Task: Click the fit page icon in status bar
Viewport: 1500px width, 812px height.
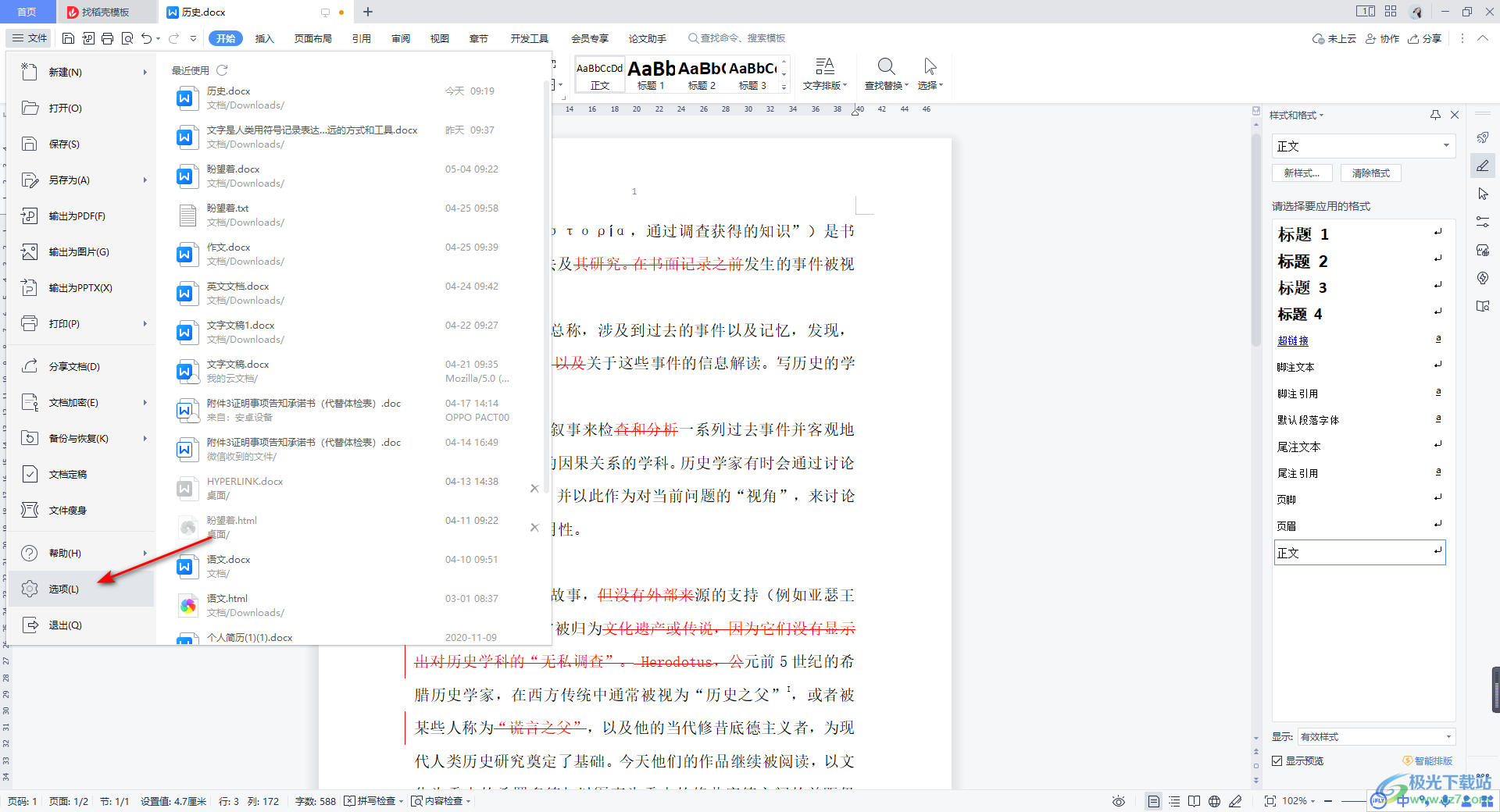Action: coord(1270,801)
